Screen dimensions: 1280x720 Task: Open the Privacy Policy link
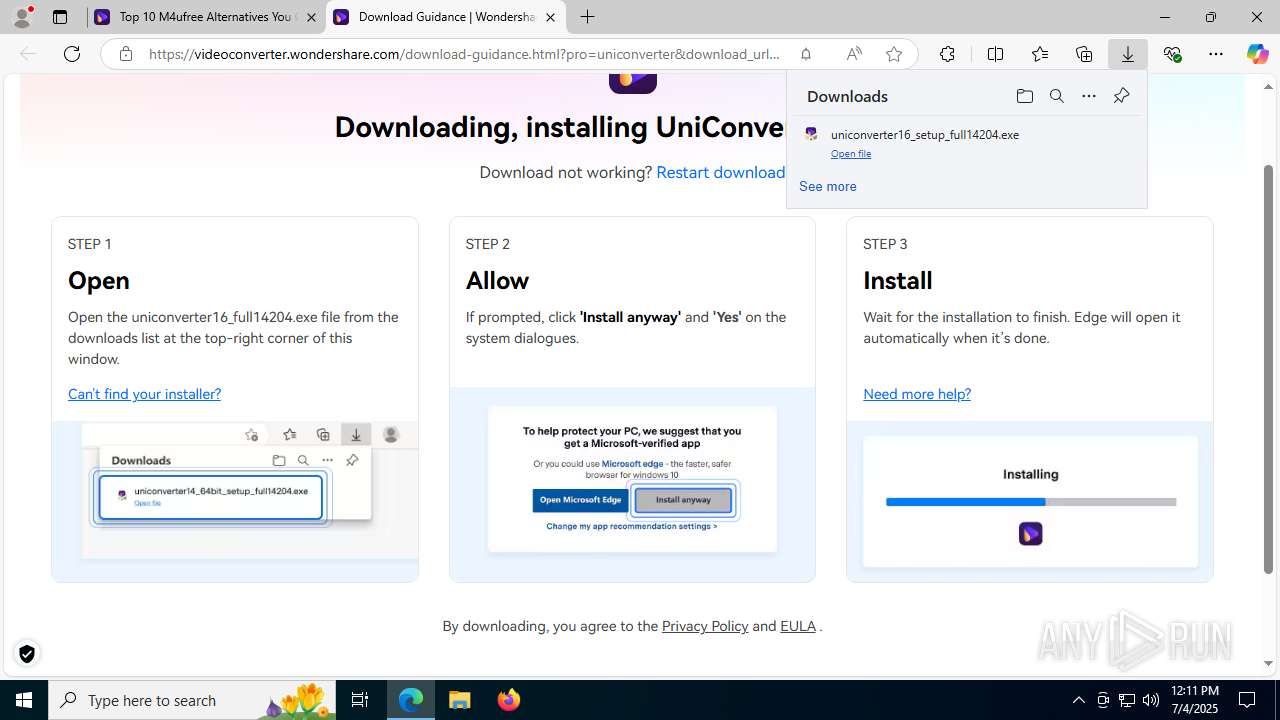tap(705, 626)
